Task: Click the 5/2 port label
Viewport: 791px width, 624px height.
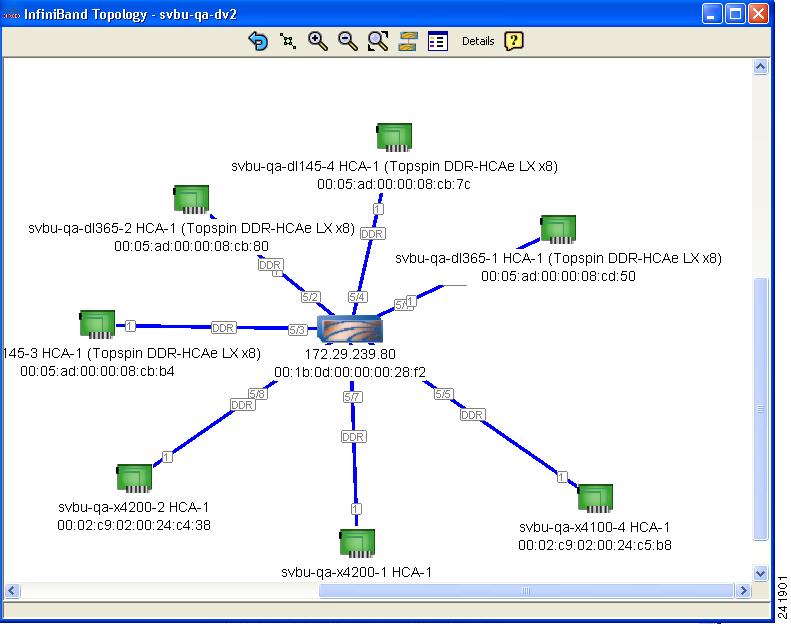Action: pyautogui.click(x=310, y=297)
